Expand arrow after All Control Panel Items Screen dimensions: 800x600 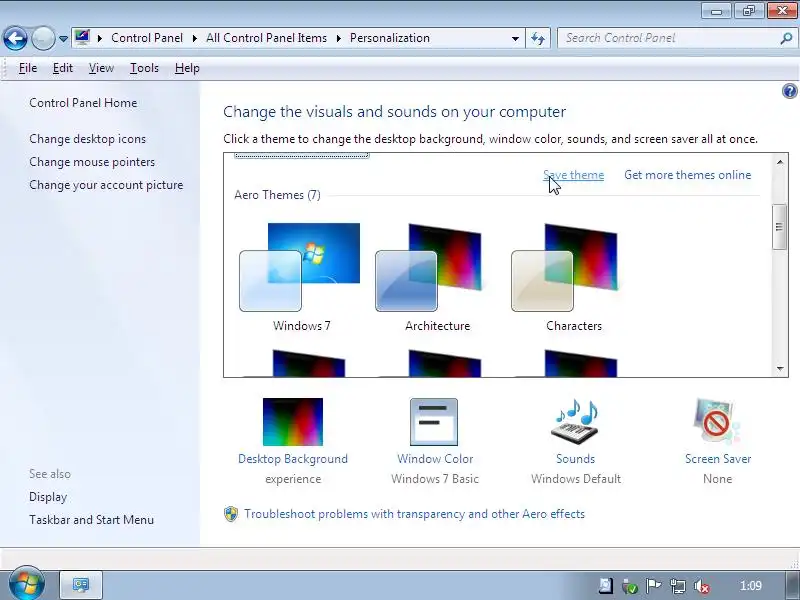click(338, 38)
